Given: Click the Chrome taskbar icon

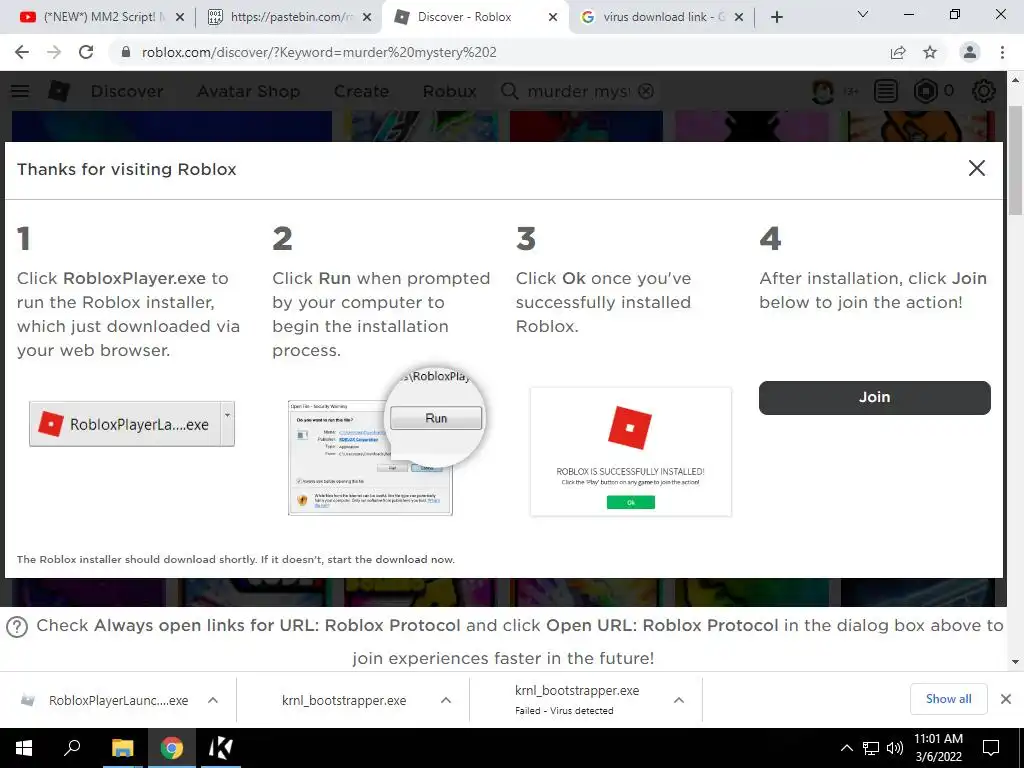Looking at the screenshot, I should 172,748.
